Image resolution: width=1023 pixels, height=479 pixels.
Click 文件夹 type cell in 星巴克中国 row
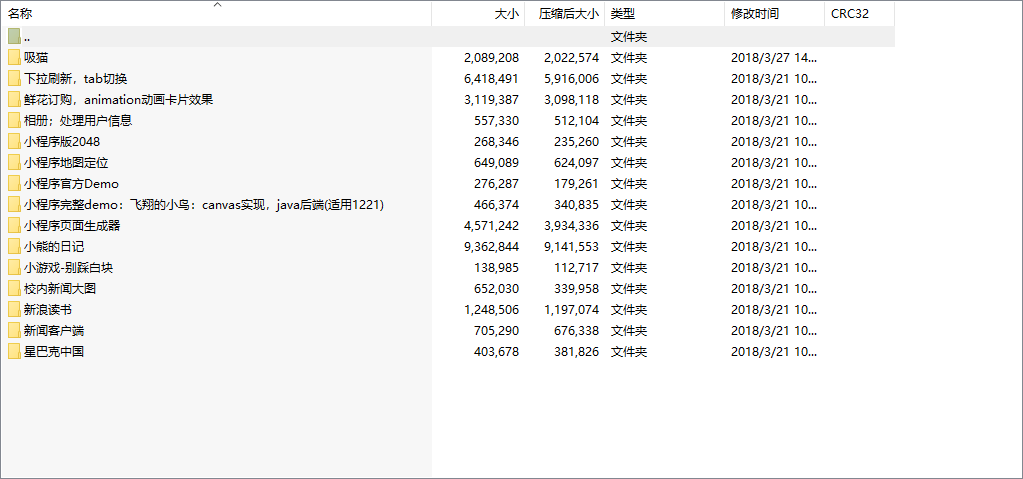coord(629,352)
